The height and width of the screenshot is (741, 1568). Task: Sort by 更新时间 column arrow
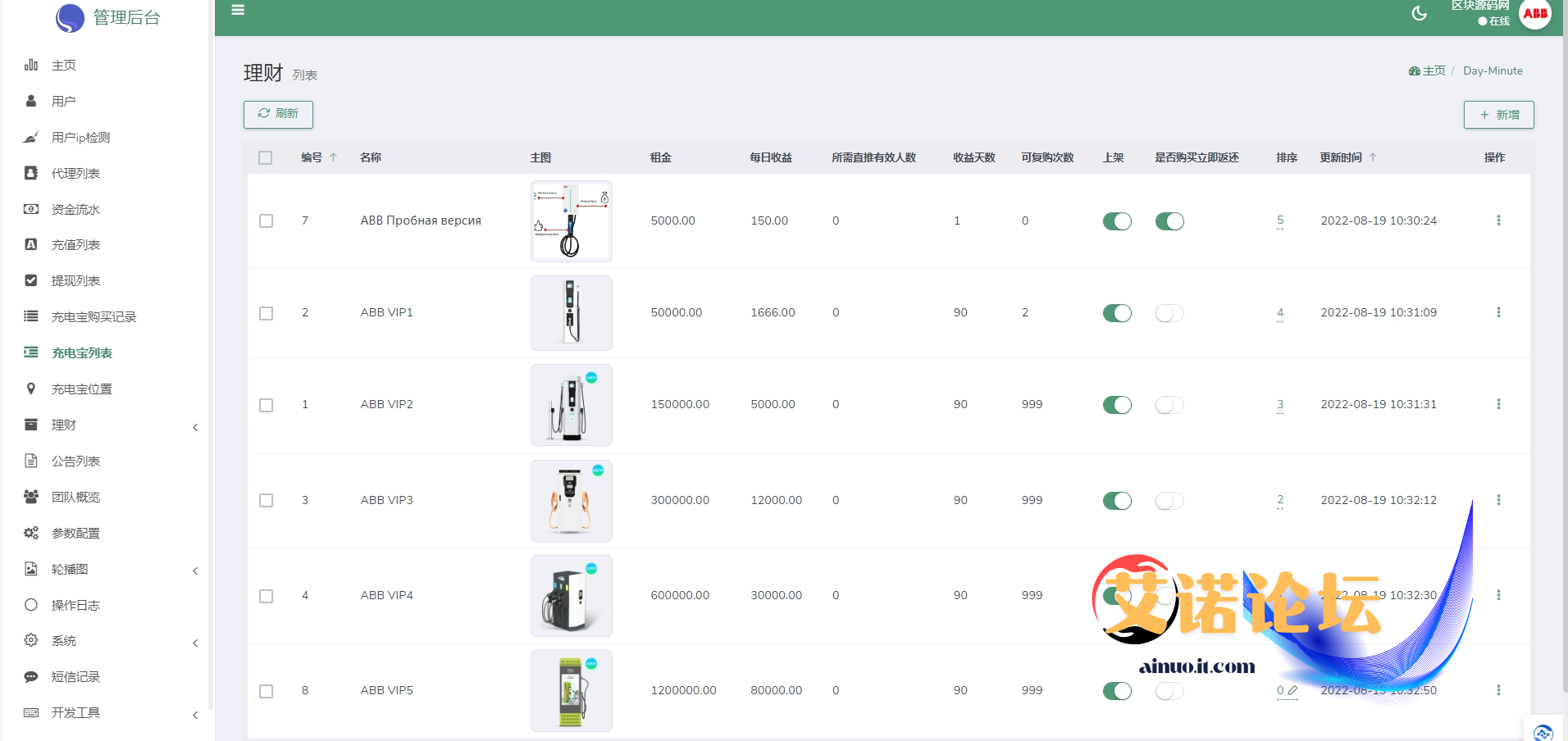point(1373,157)
